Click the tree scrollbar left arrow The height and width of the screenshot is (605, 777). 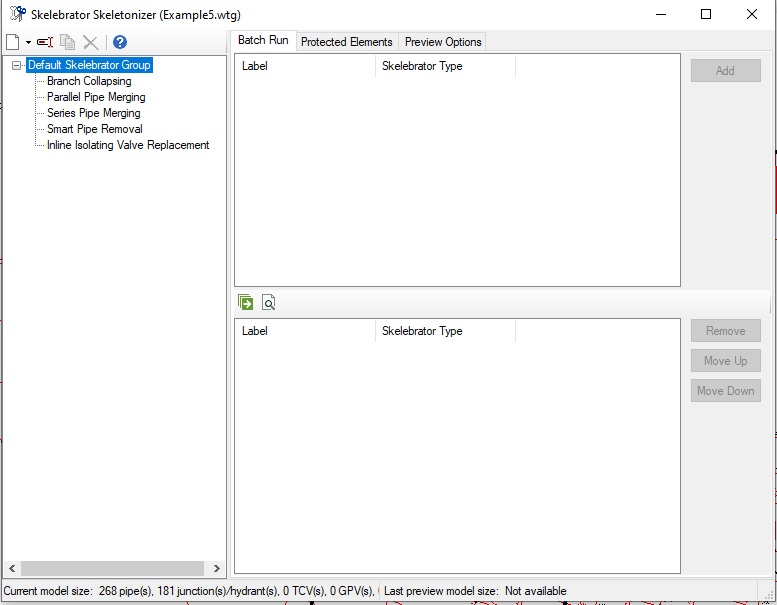12,568
